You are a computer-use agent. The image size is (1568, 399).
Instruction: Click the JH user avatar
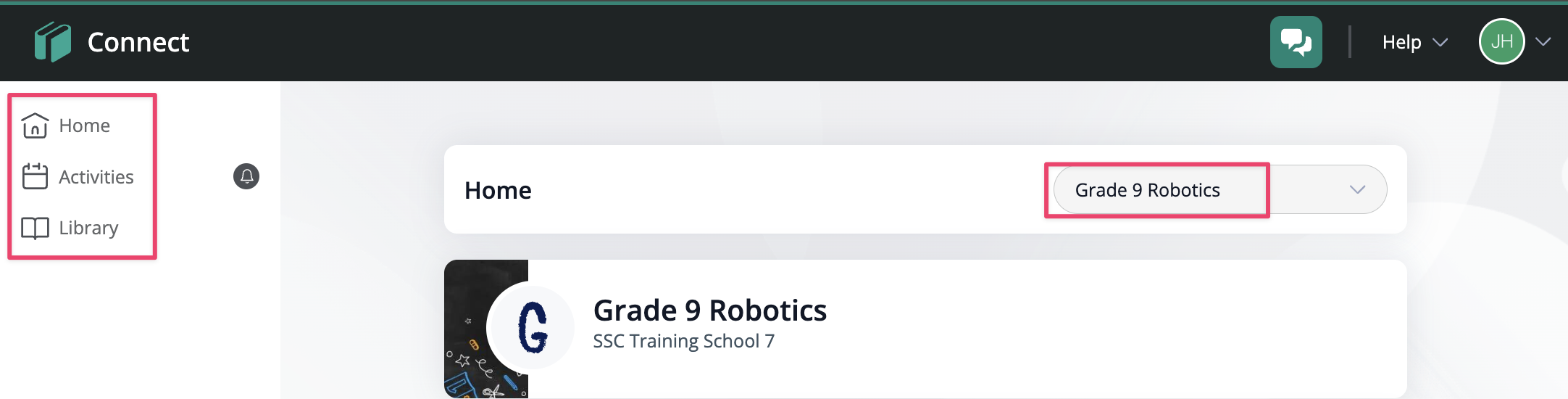[1501, 41]
